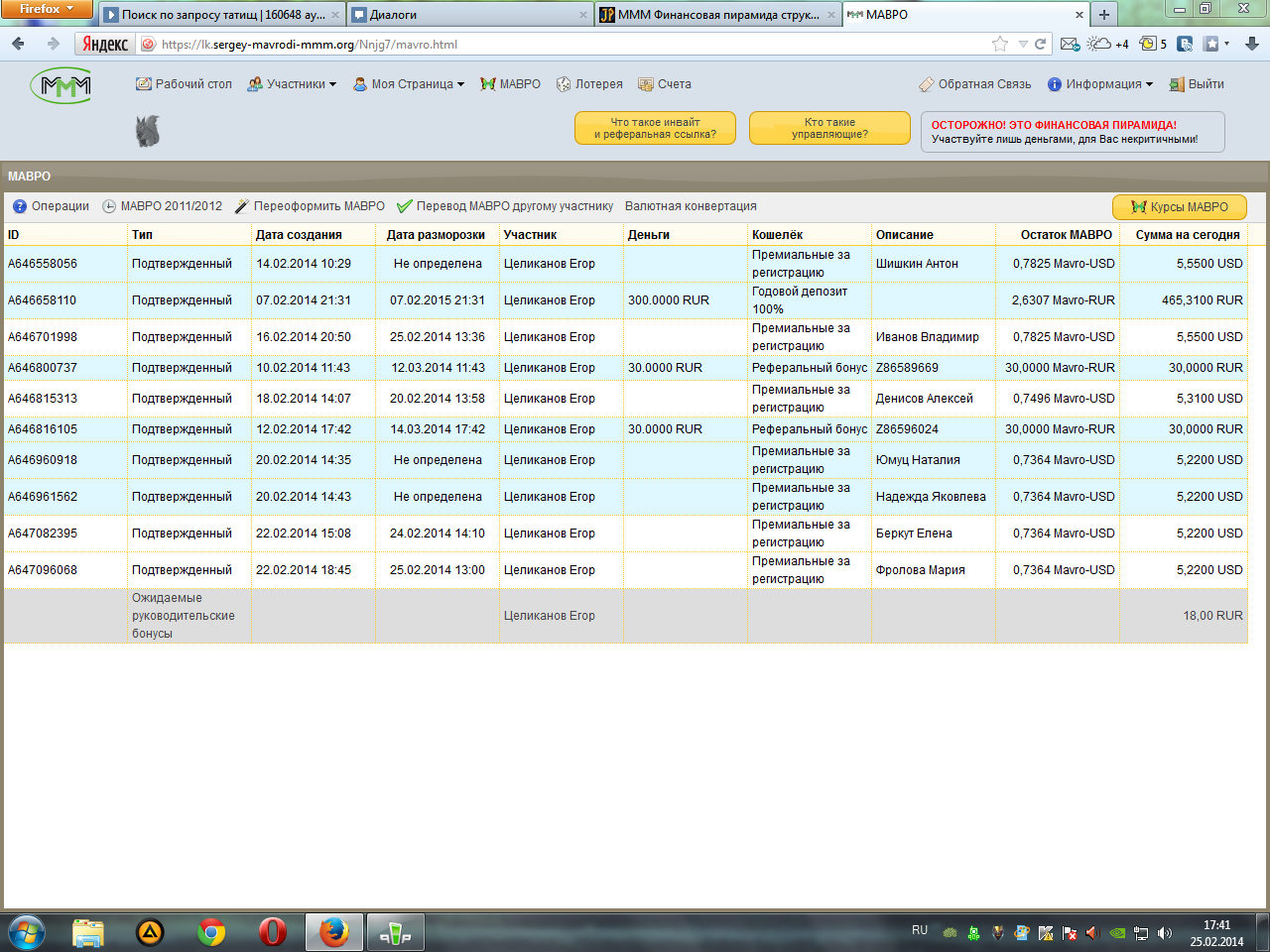Reload the page with the refresh arrow
1270x952 pixels.
click(x=1041, y=44)
